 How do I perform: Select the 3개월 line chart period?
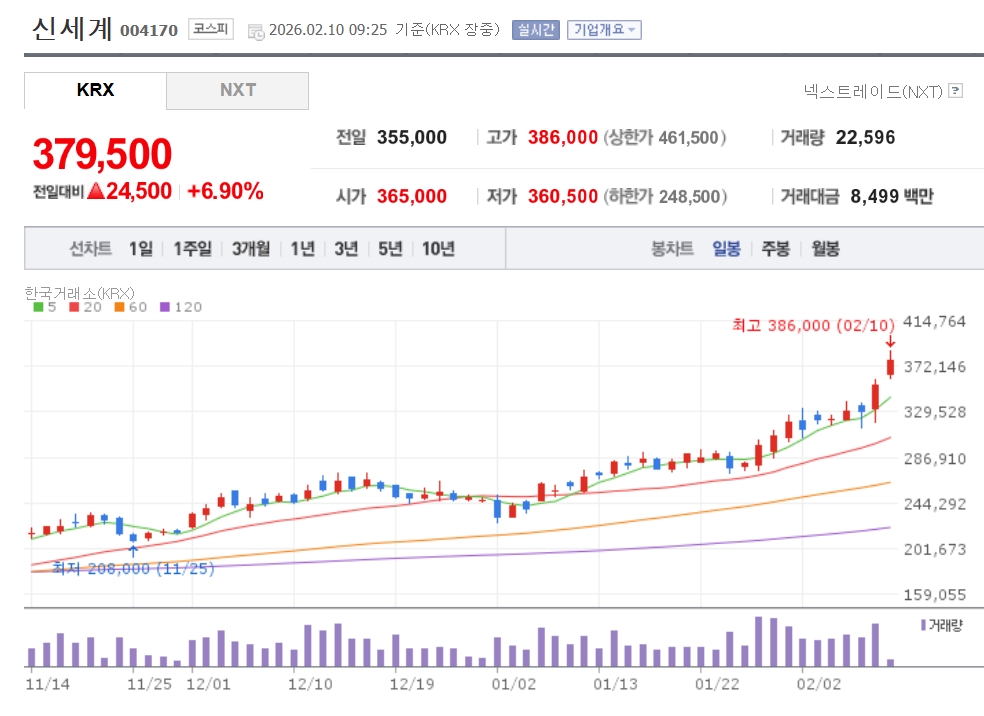[x=251, y=249]
